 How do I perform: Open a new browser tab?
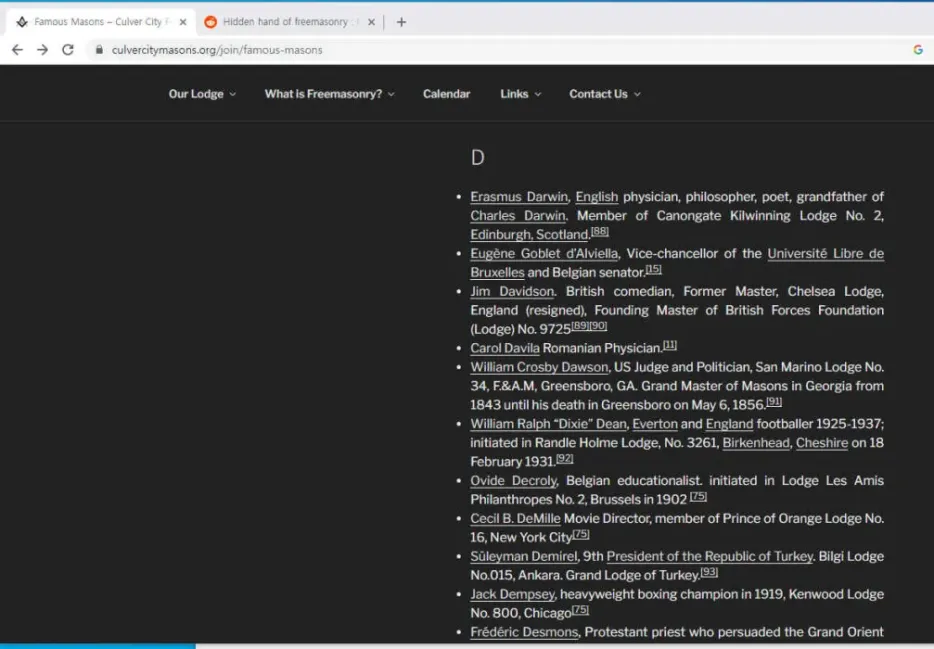point(401,22)
